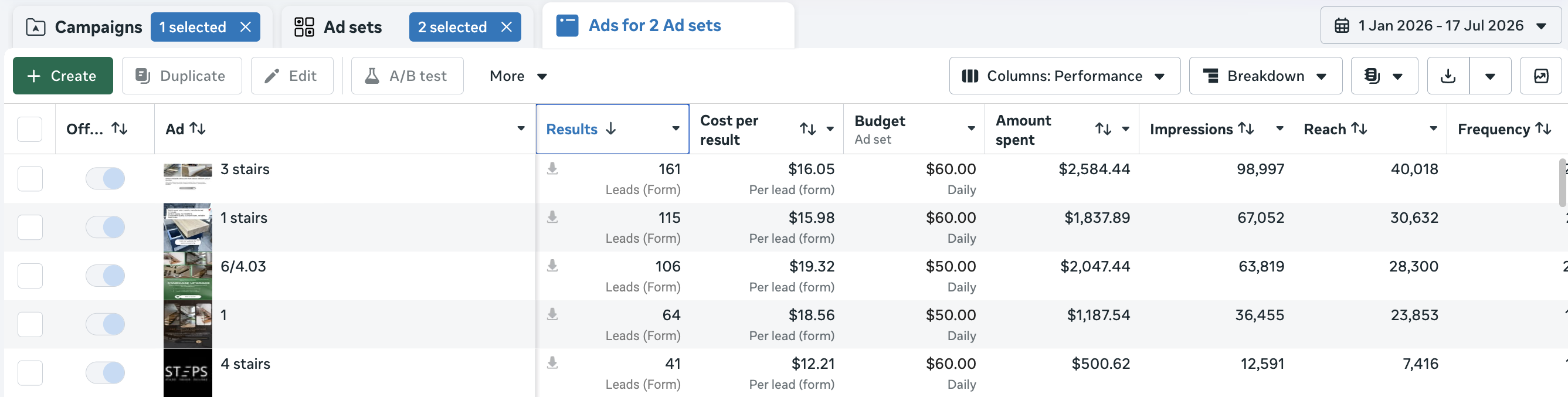Click the Duplicate button

pyautogui.click(x=181, y=76)
